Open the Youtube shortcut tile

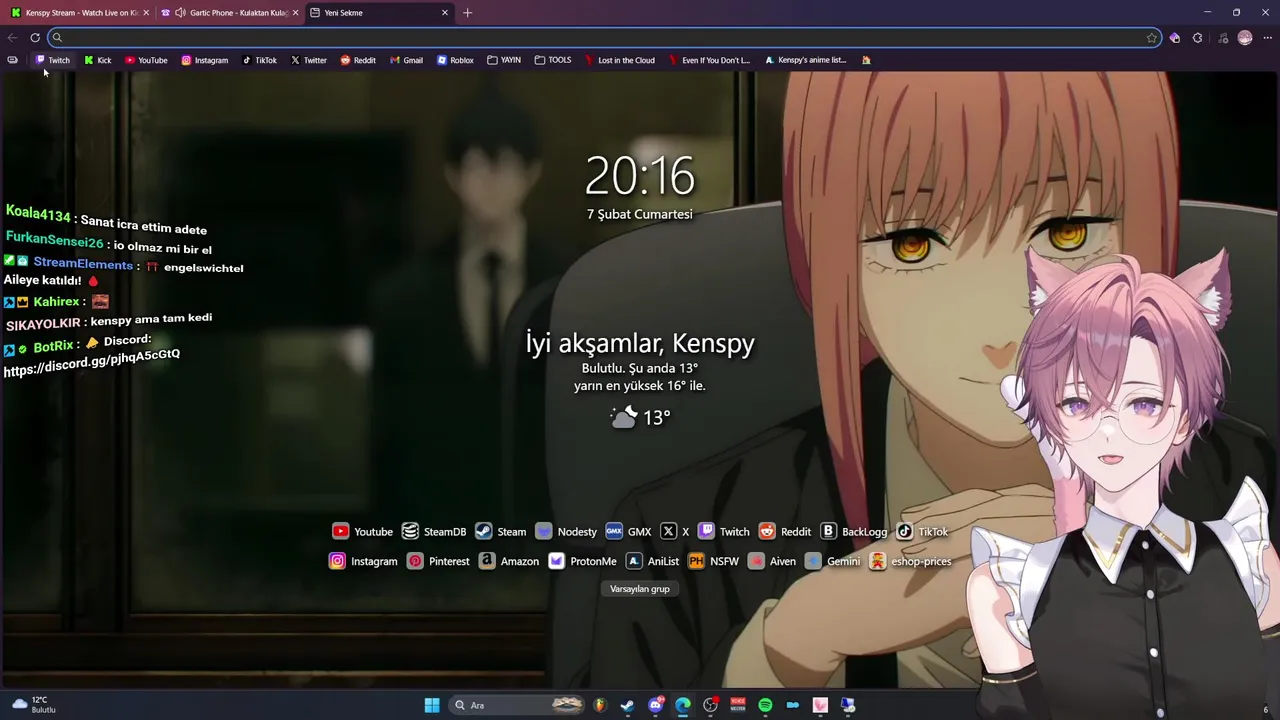coord(362,532)
